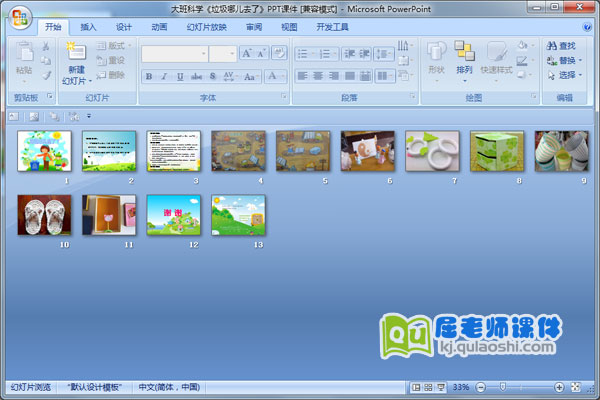Select slide 7 thumbnail with white rings
The width and height of the screenshot is (600, 400).
coord(432,151)
